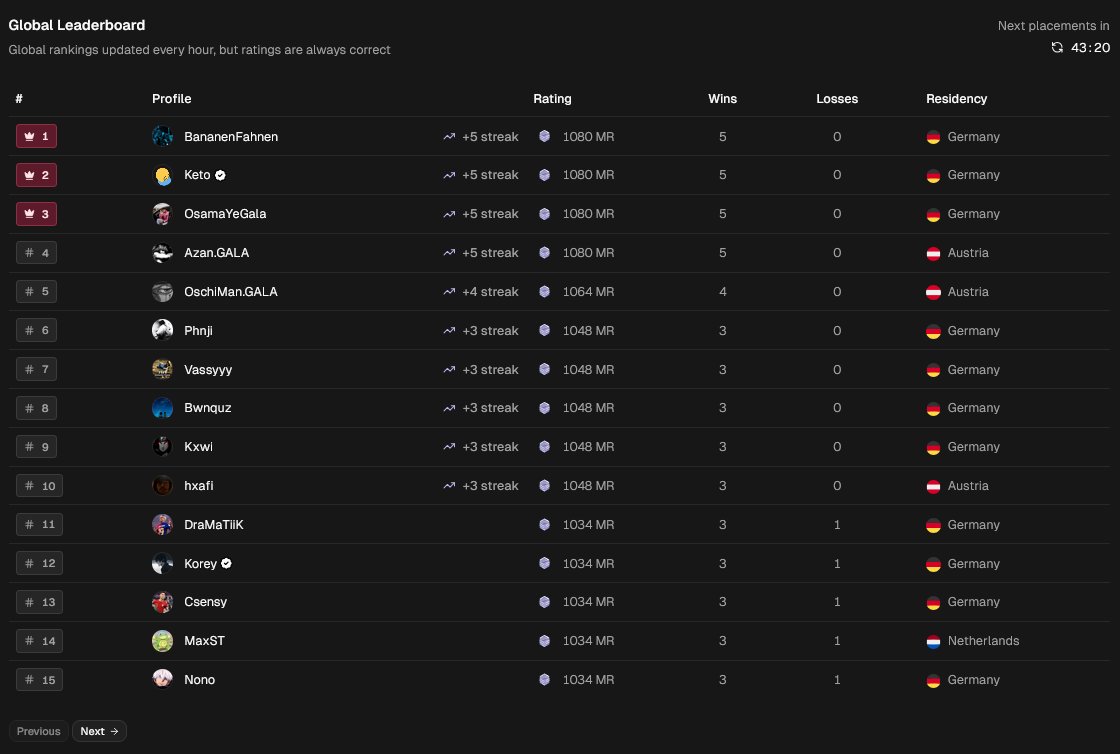This screenshot has width=1120, height=754.
Task: Click '1064 MR' rating value
Action: (x=588, y=291)
